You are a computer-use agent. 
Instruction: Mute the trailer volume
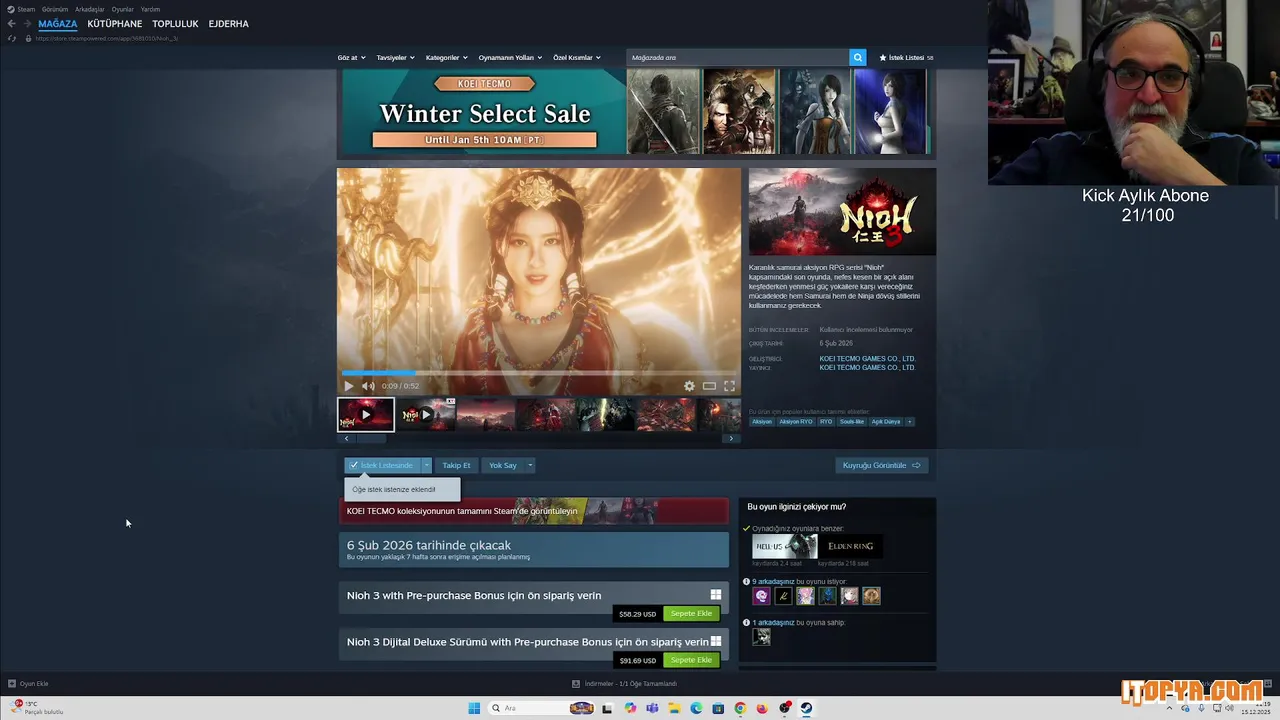coord(368,386)
